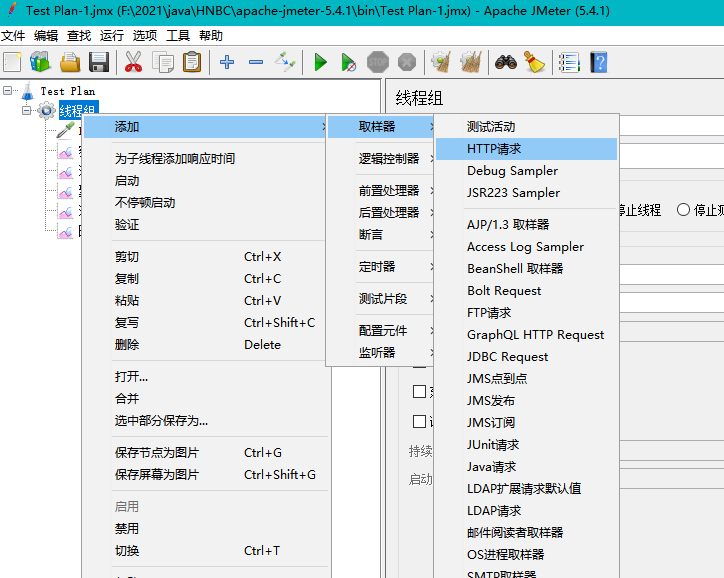Image resolution: width=724 pixels, height=578 pixels.
Task: Click the 线程组 gear icon in tree
Action: [x=46, y=111]
